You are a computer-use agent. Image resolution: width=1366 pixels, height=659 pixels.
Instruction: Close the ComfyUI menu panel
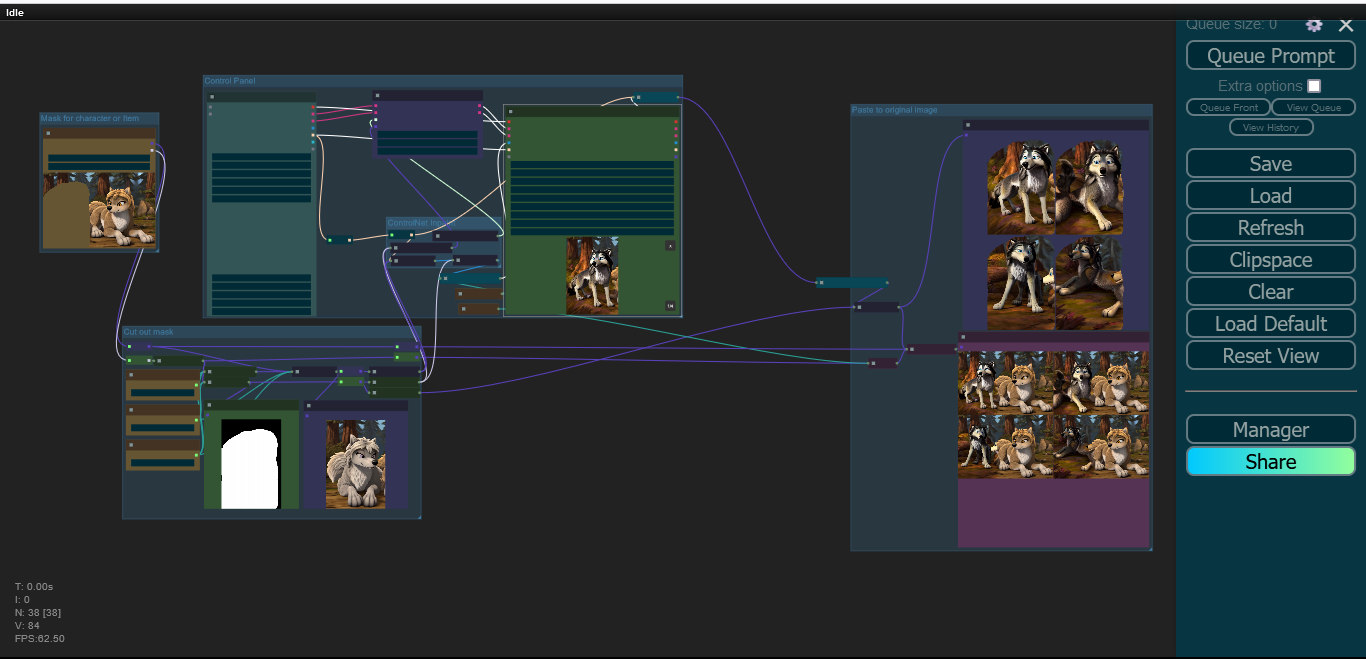(x=1346, y=25)
